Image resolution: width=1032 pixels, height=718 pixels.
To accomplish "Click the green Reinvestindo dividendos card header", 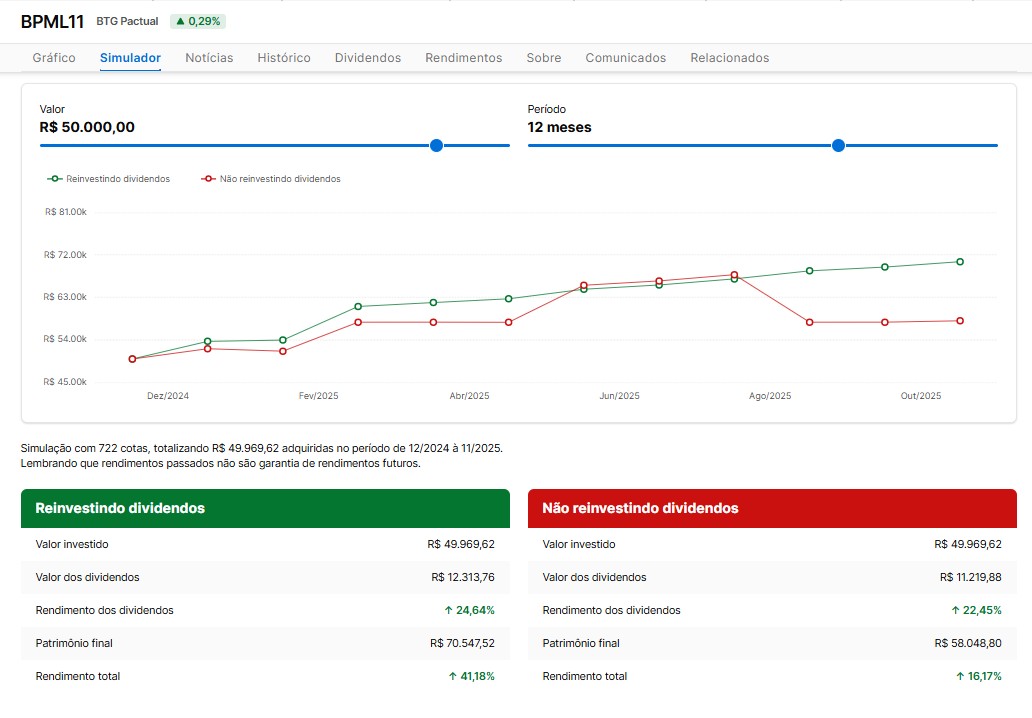I will (265, 508).
